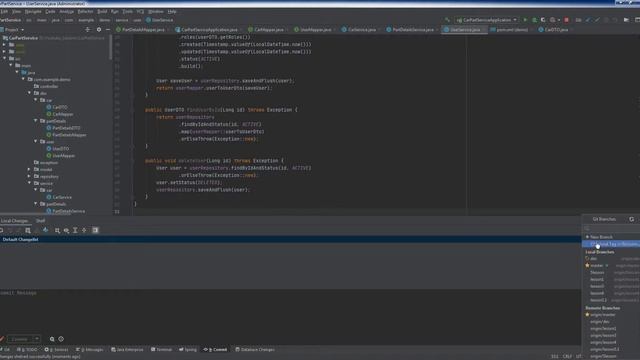The image size is (640, 360).
Task: Click the Build project hammer icon
Action: point(447,20)
